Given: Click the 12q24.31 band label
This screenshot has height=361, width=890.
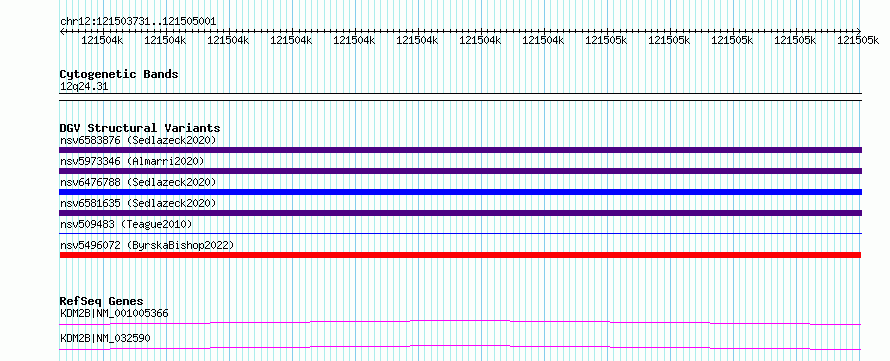Looking at the screenshot, I should pyautogui.click(x=84, y=87).
